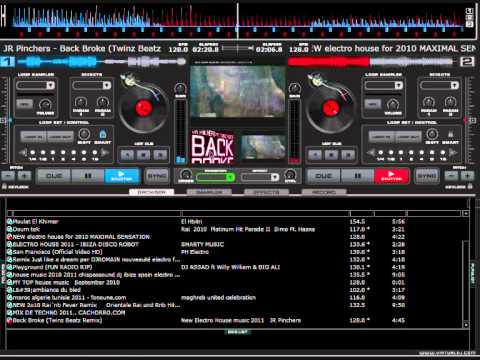
Task: Increase deck 1 loop length with right arrow
Action: [105, 153]
